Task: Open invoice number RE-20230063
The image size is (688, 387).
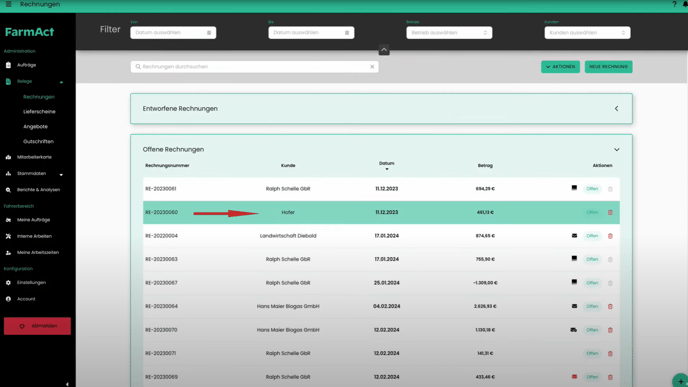Action: point(161,259)
